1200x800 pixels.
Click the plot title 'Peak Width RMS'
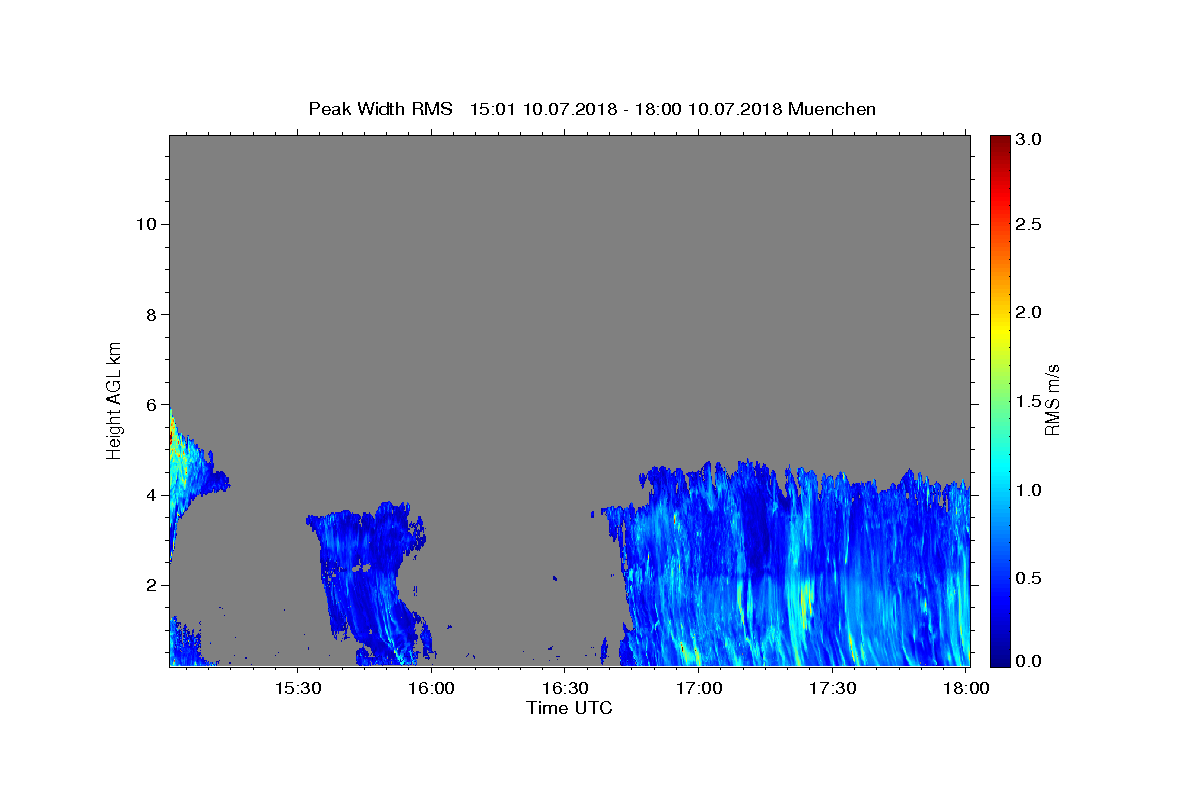point(380,109)
